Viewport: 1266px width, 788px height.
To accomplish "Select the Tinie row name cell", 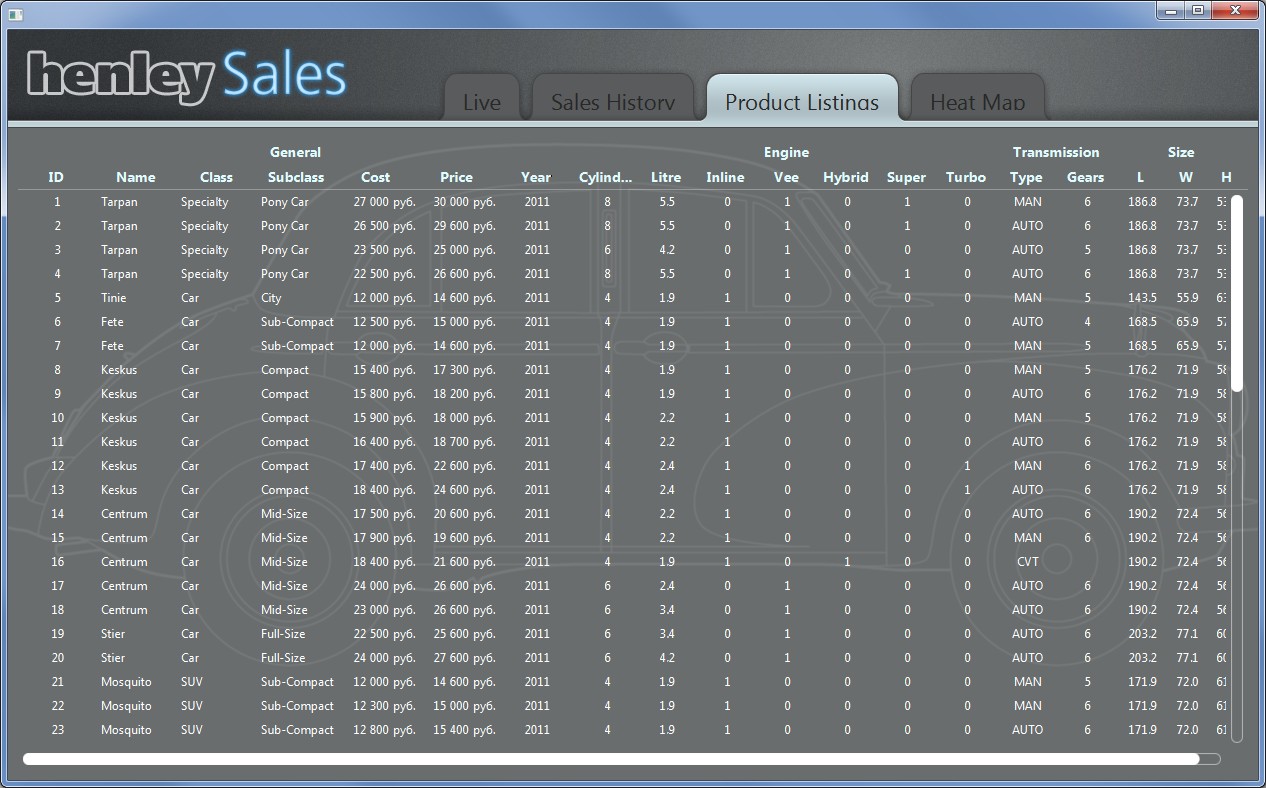I will tap(114, 298).
